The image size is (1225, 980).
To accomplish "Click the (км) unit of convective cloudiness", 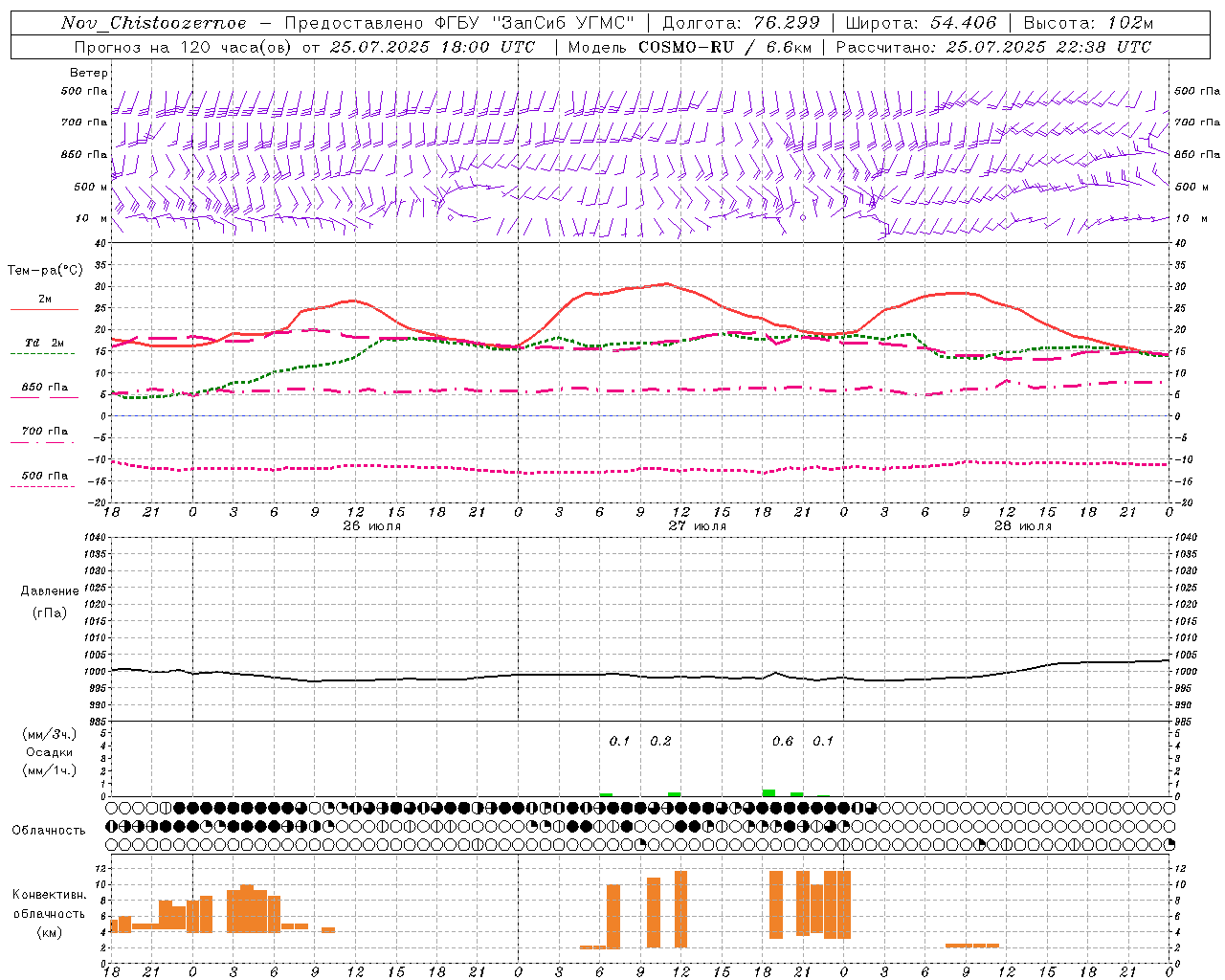I will (50, 932).
